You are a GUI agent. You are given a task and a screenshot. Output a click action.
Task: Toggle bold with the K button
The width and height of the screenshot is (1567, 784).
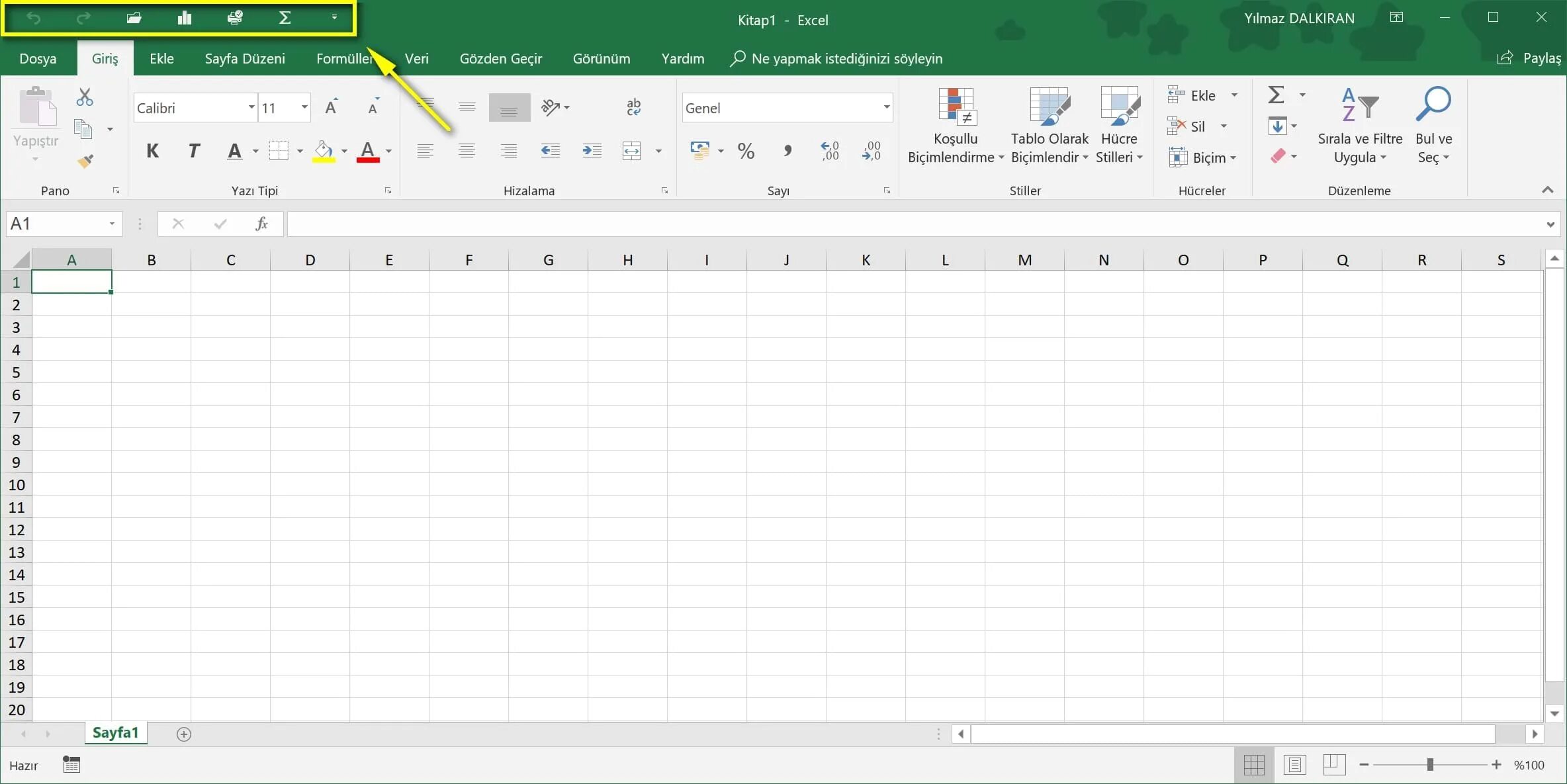[x=152, y=151]
